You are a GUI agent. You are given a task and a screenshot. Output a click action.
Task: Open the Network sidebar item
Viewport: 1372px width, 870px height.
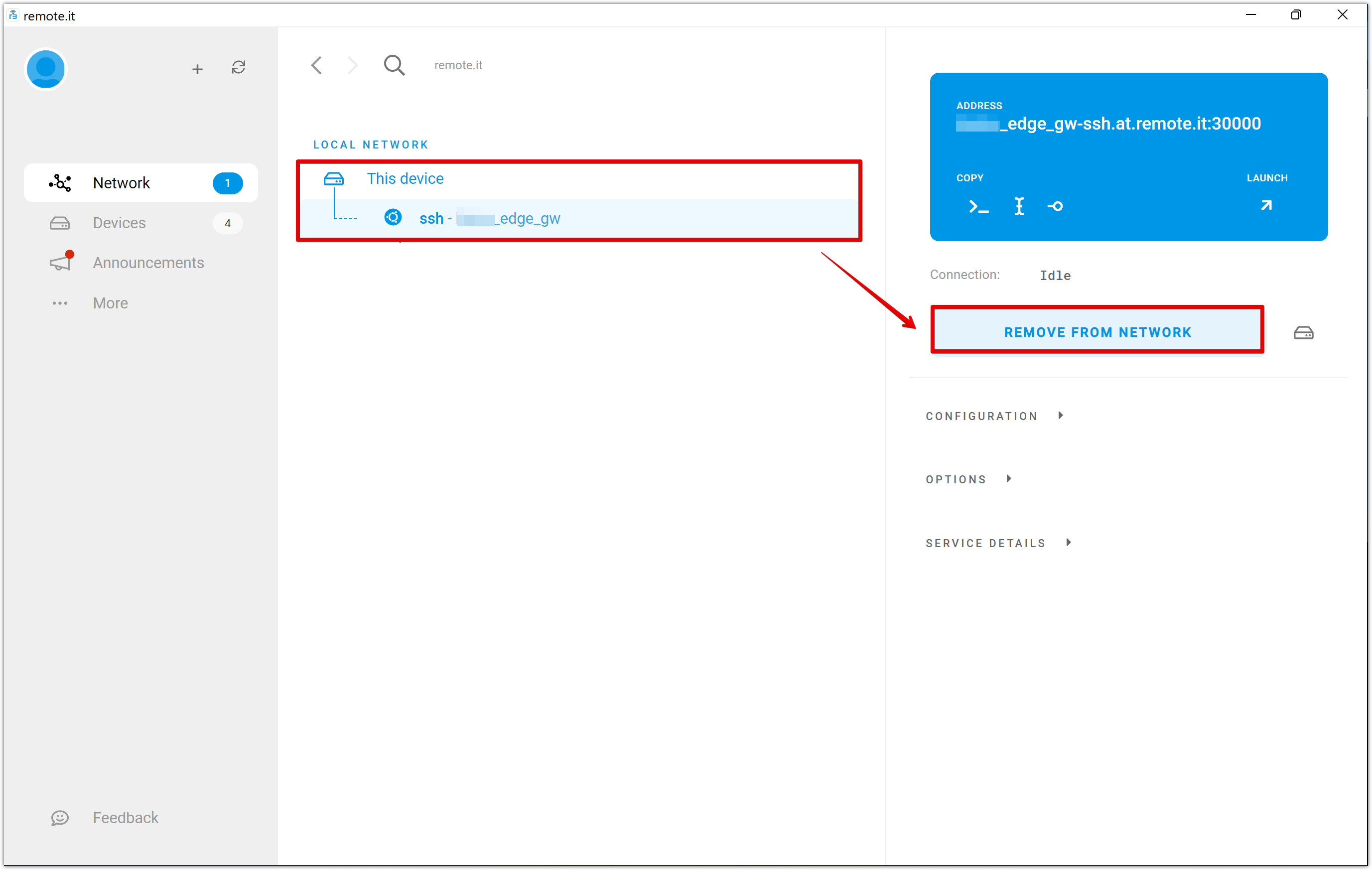click(x=140, y=183)
